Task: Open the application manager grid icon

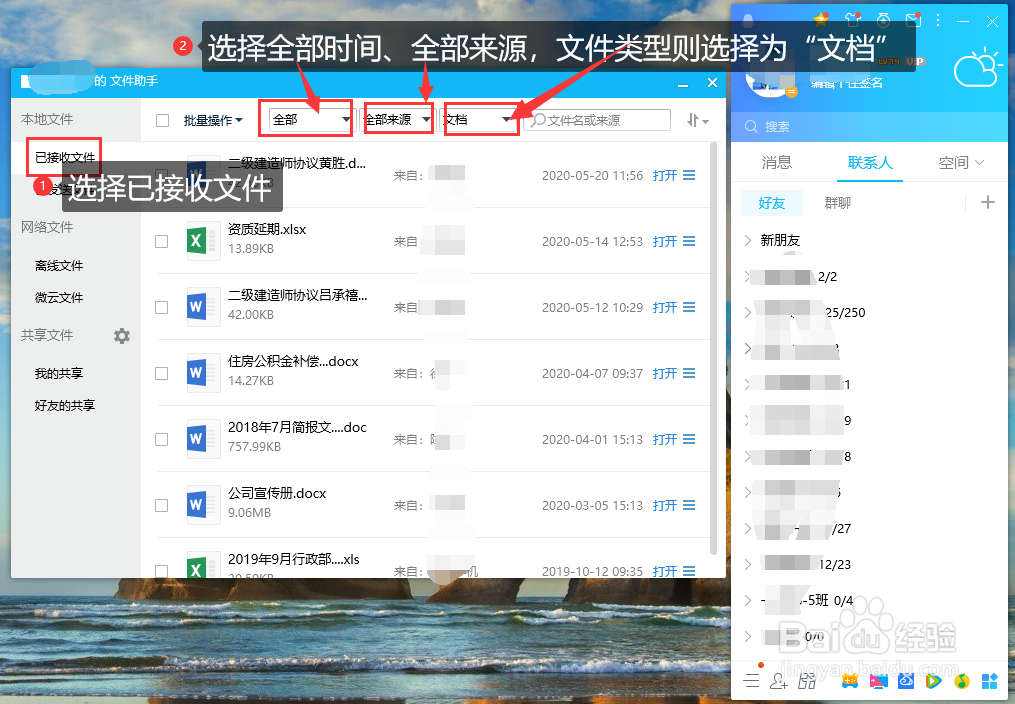Action: (990, 681)
